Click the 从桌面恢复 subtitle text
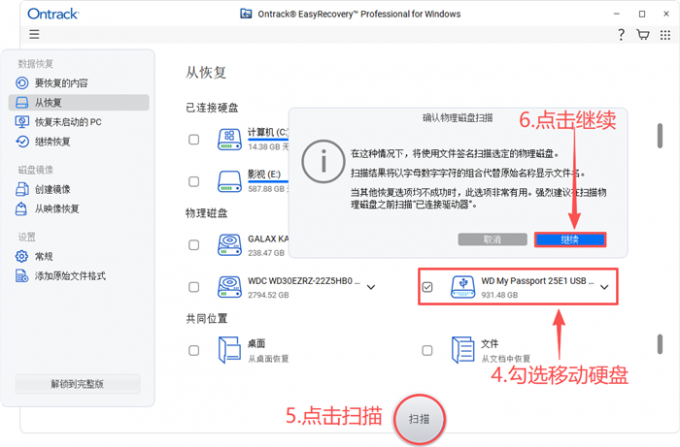680x447 pixels. pos(268,359)
